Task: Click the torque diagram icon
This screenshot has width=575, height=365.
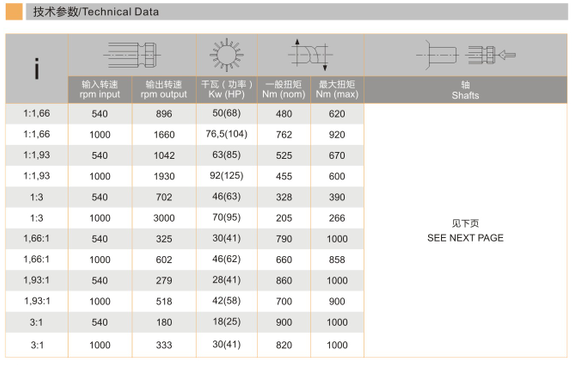Action: (x=310, y=55)
